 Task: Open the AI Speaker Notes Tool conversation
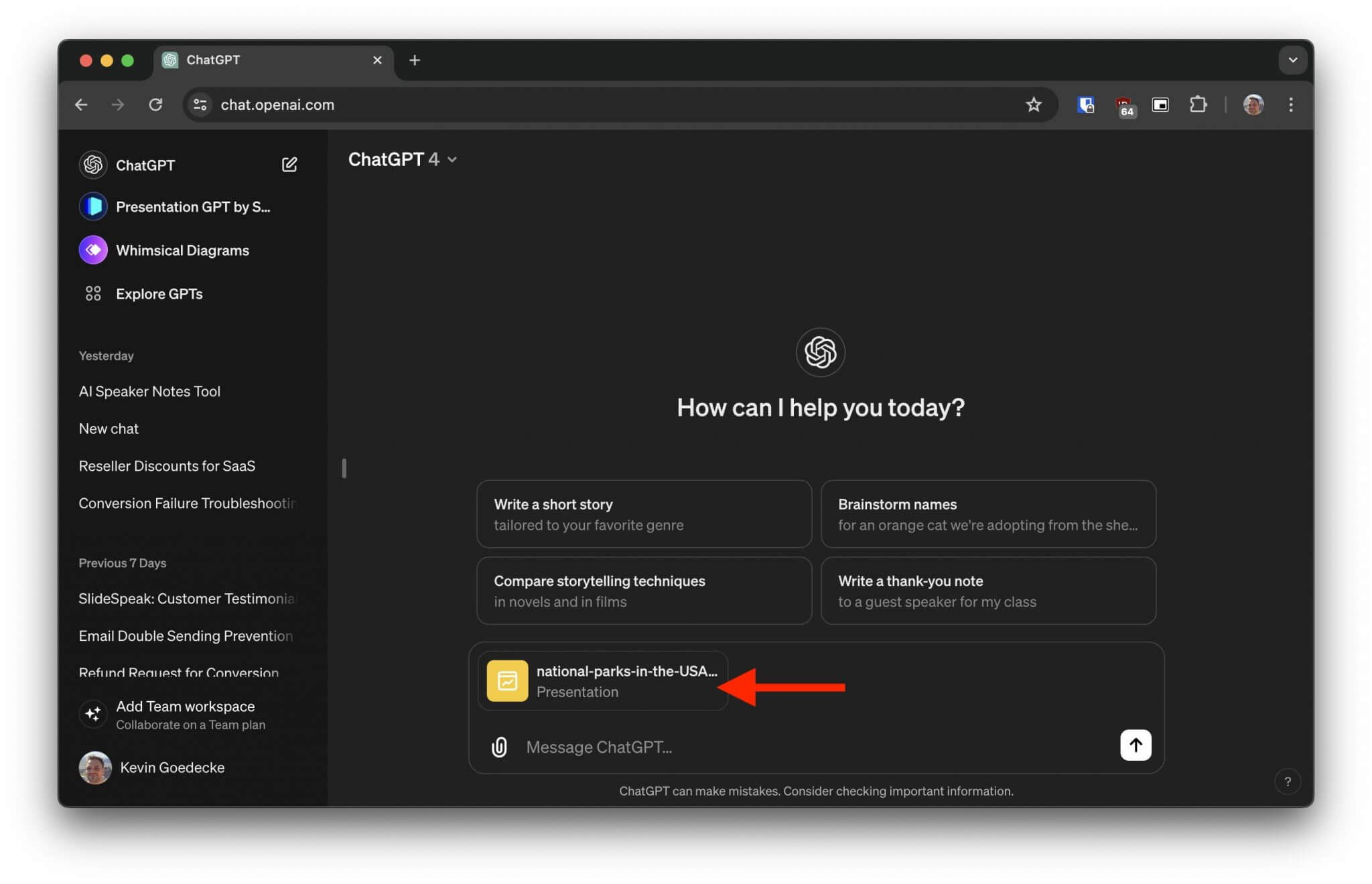pos(149,391)
